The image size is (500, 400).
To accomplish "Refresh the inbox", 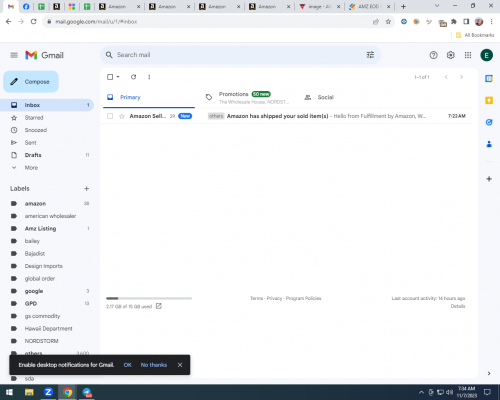I will click(133, 77).
